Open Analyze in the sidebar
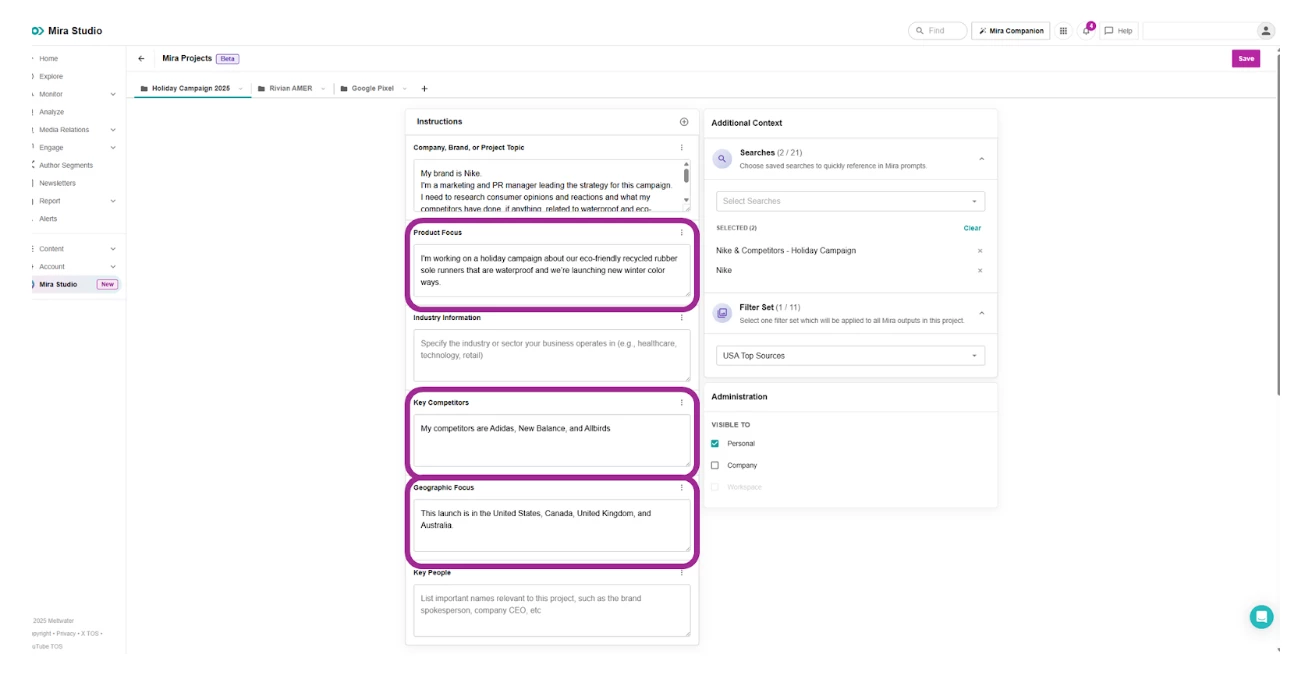Viewport: 1302px width, 694px height. (51, 112)
